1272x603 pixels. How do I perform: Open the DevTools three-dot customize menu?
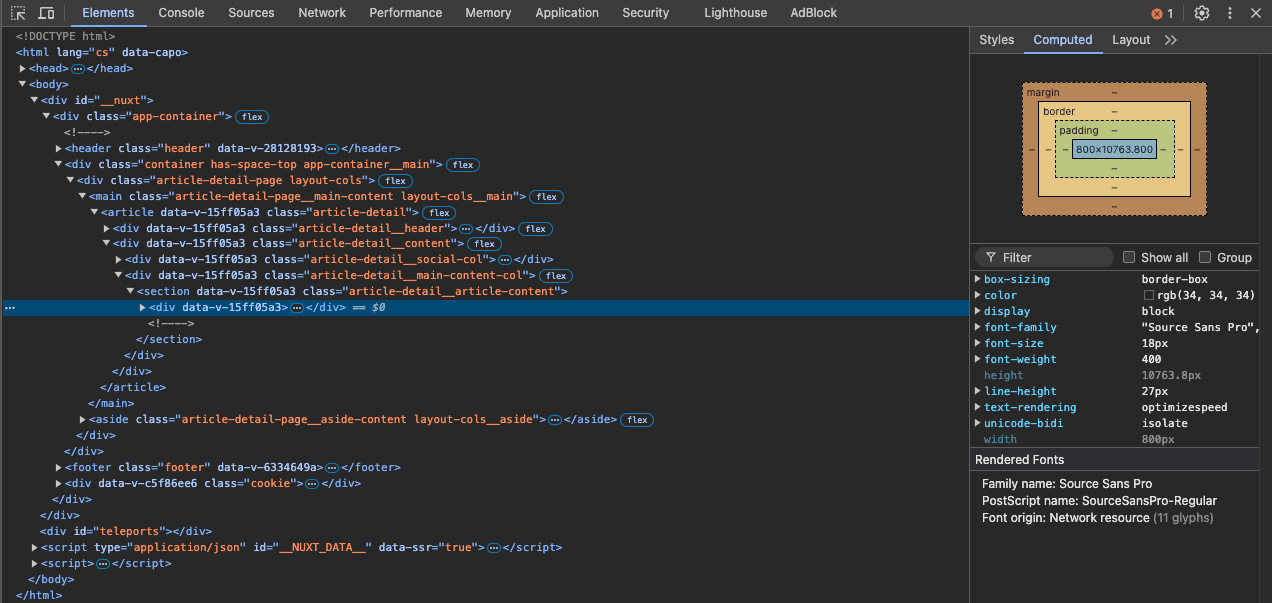[1230, 13]
